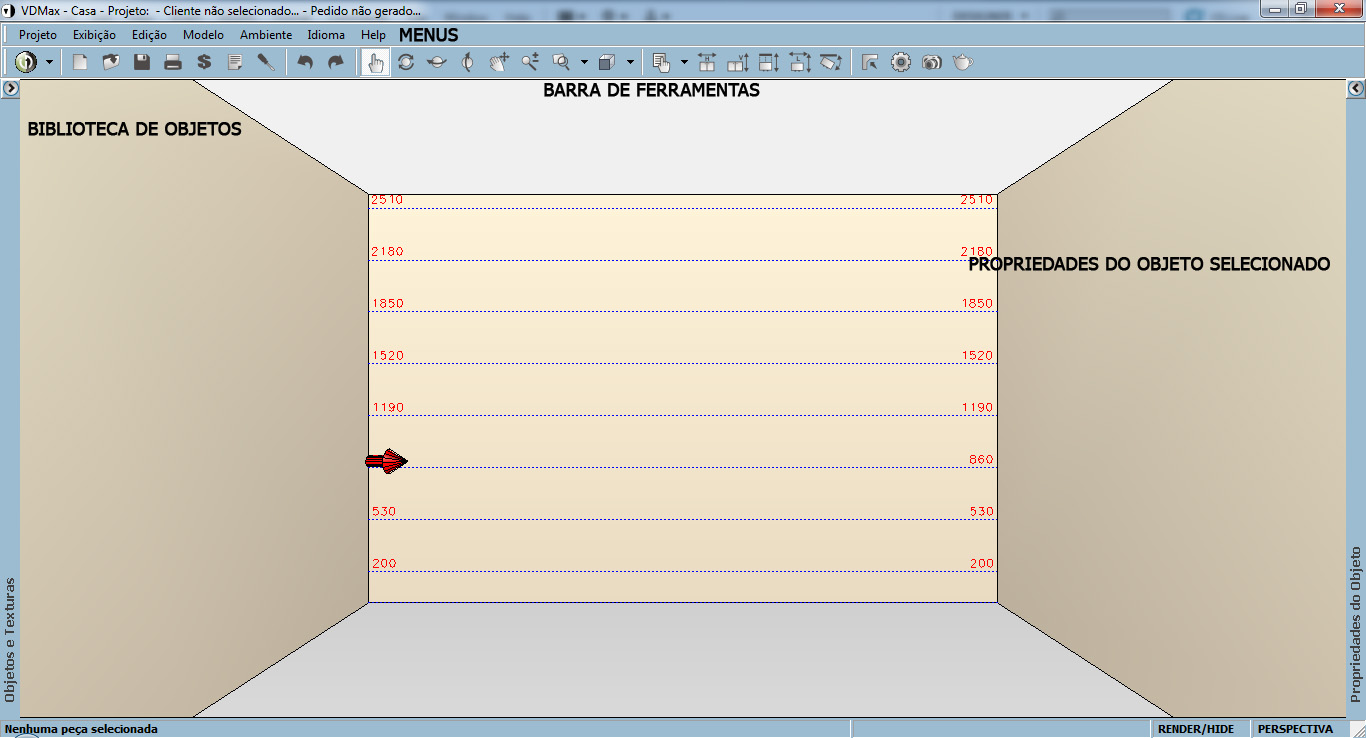Click the zoom window magnifier icon
The height and width of the screenshot is (738, 1366).
pos(561,62)
